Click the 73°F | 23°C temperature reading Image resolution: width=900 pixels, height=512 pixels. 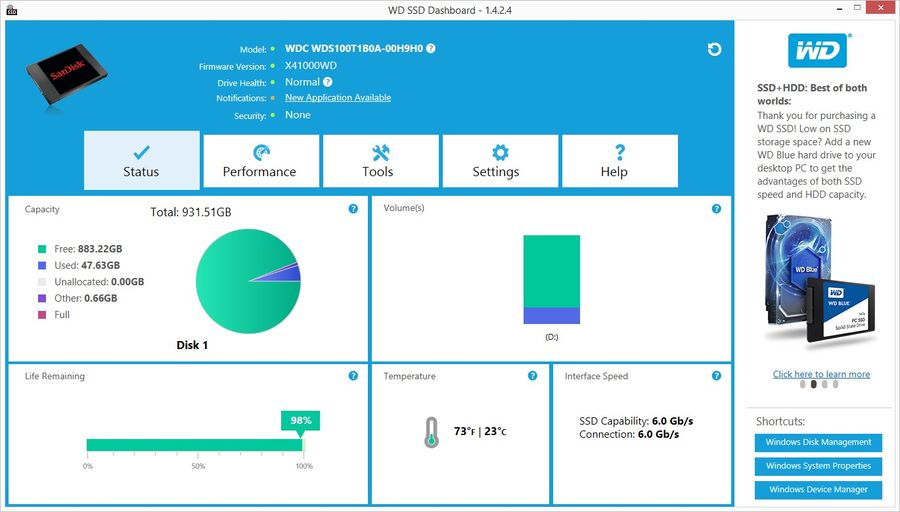click(480, 432)
